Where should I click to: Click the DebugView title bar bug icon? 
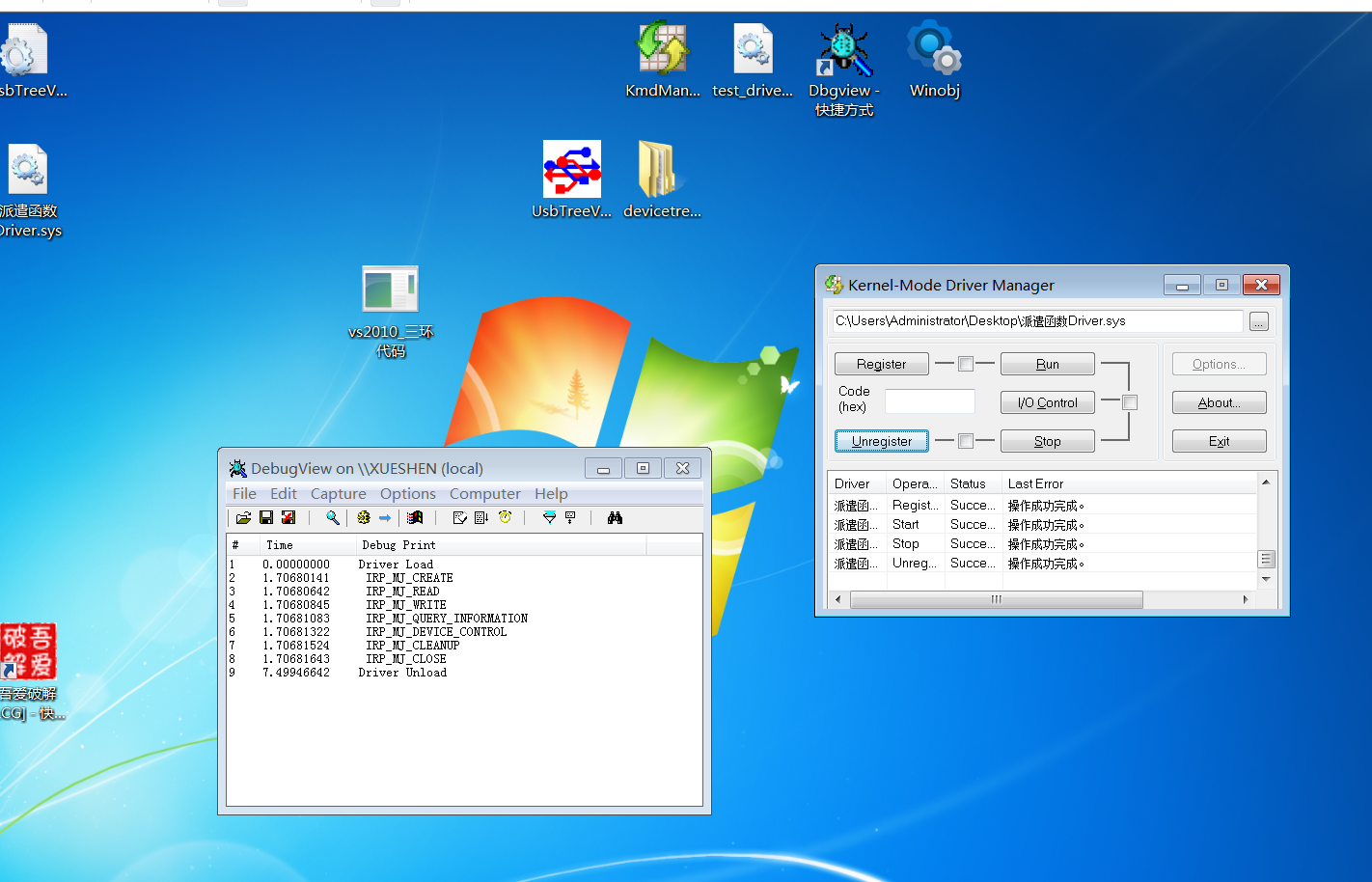237,468
